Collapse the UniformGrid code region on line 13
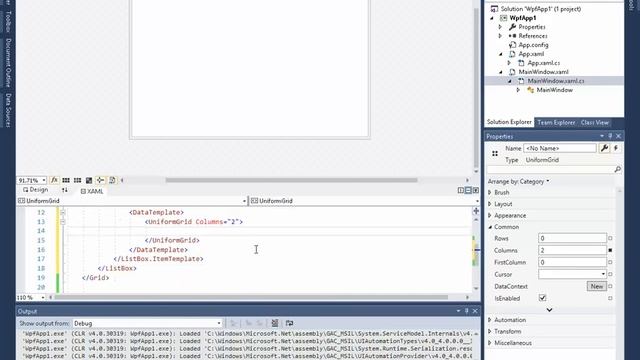Image resolution: width=640 pixels, height=360 pixels. pyautogui.click(x=62, y=222)
